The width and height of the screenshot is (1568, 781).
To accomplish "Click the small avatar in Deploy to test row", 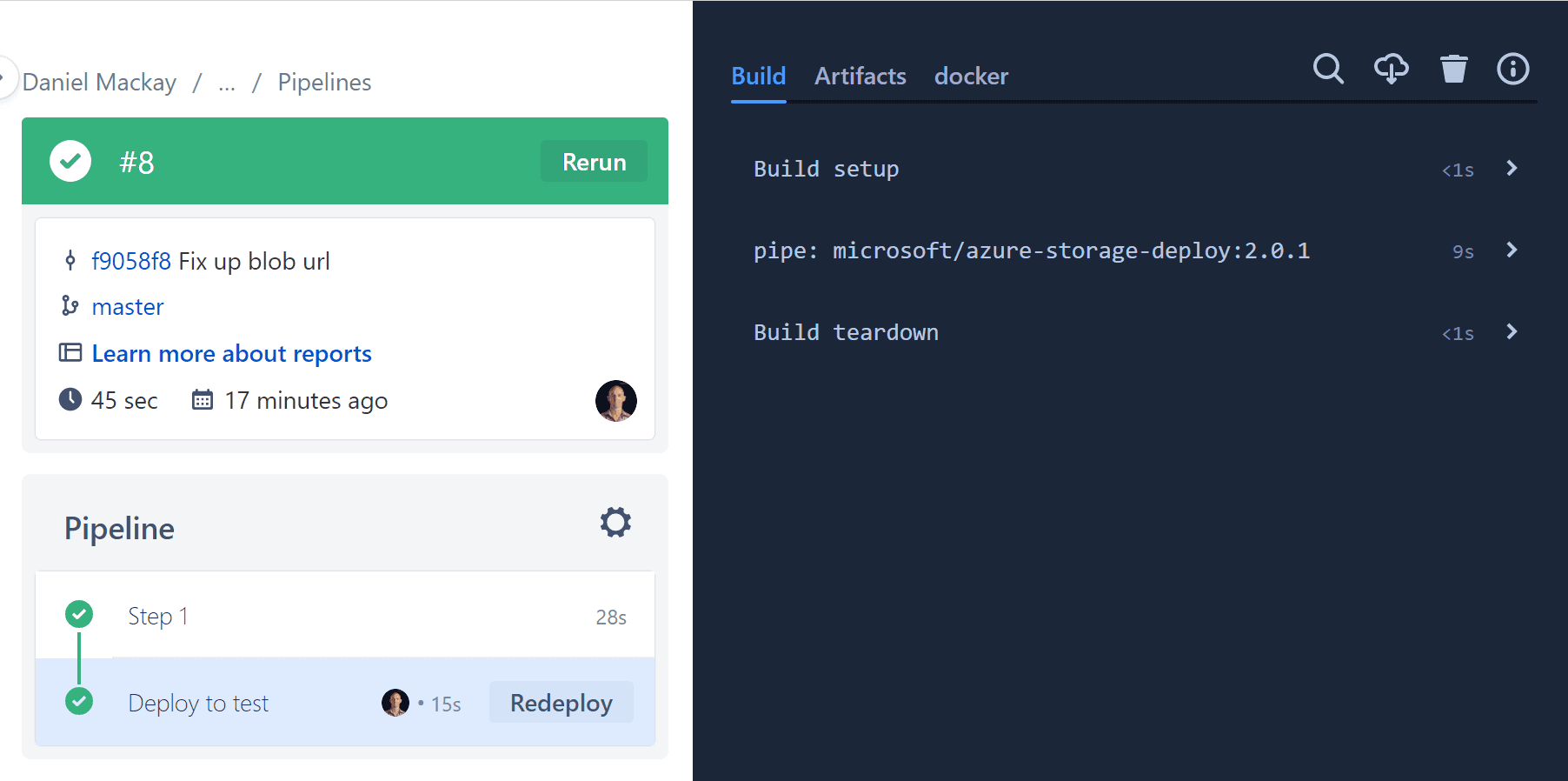I will coord(395,703).
